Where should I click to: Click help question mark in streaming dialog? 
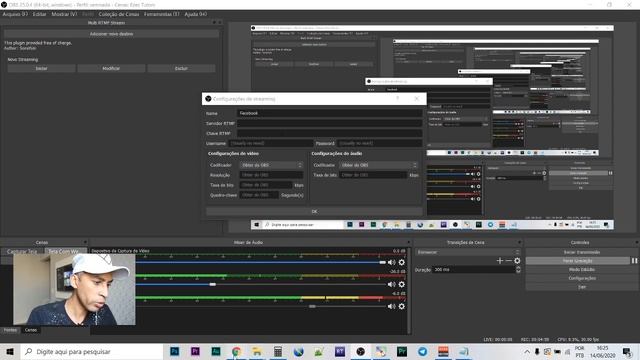click(398, 99)
